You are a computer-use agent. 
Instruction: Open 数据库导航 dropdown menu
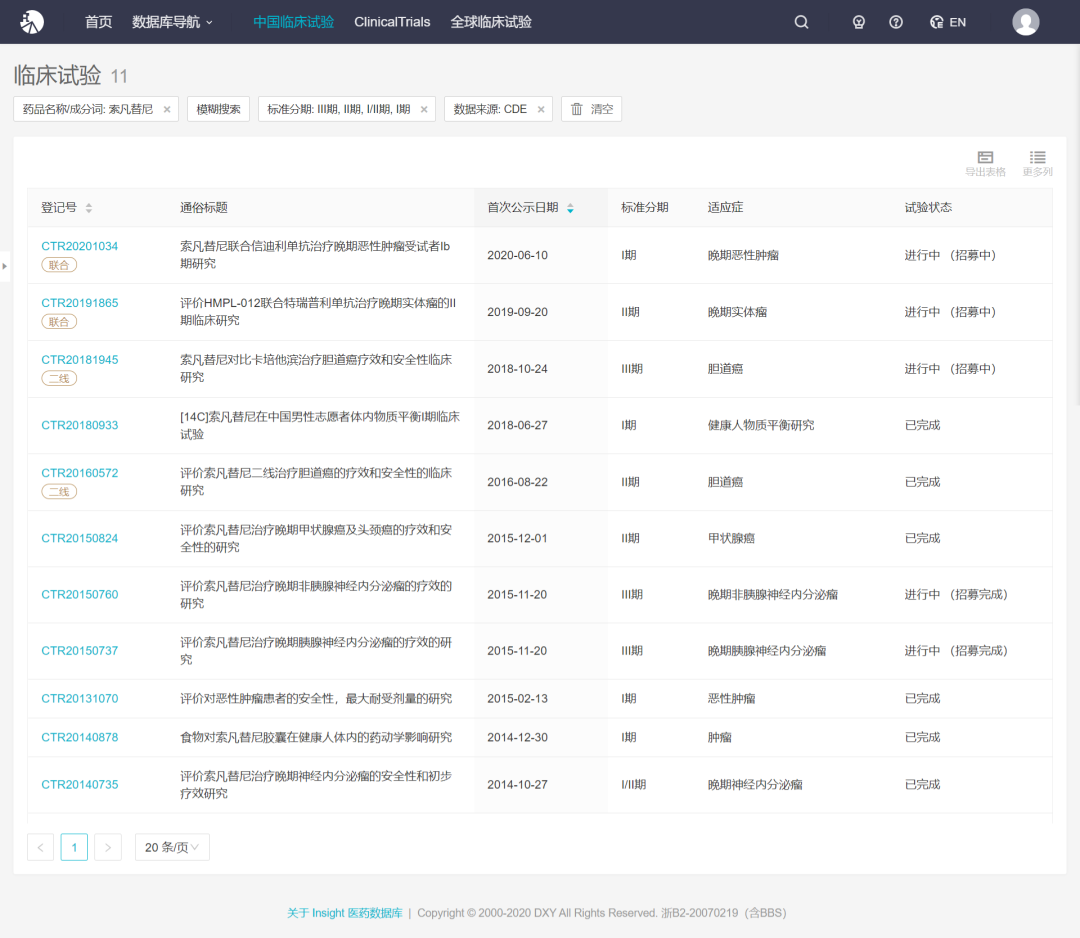[172, 22]
